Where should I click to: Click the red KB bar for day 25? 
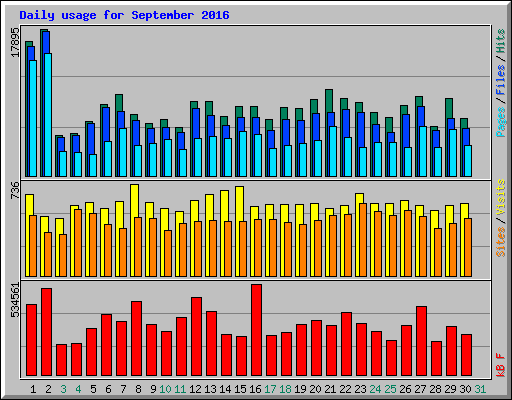pyautogui.click(x=391, y=358)
